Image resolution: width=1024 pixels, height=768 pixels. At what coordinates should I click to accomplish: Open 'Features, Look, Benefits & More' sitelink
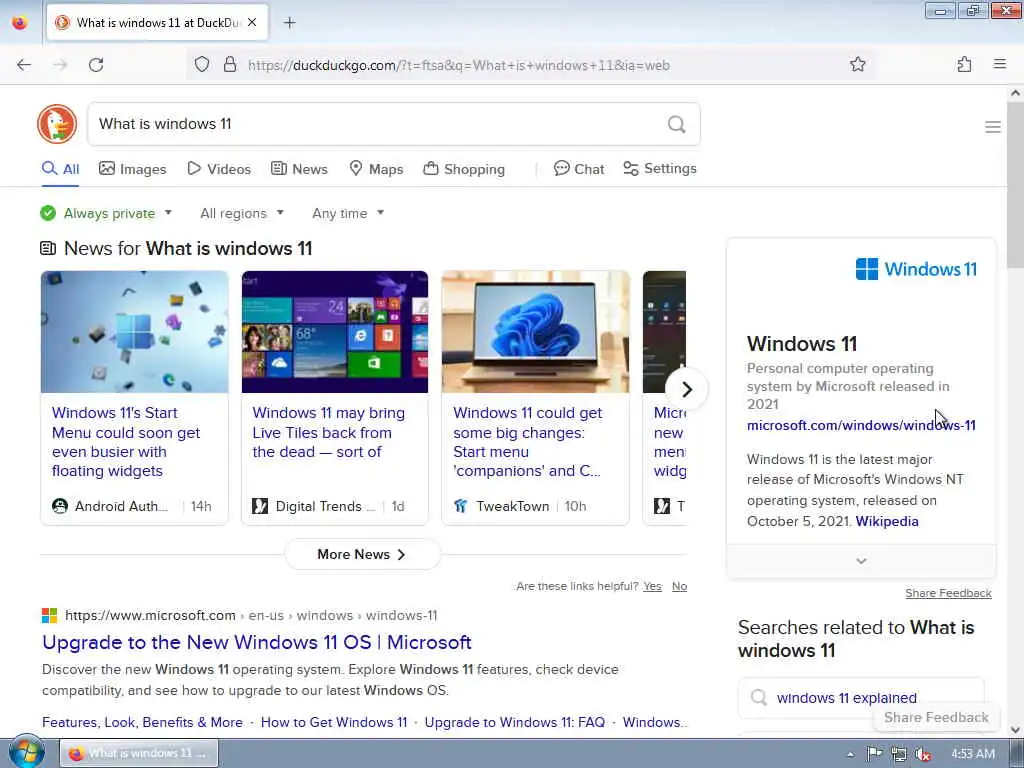pos(142,722)
